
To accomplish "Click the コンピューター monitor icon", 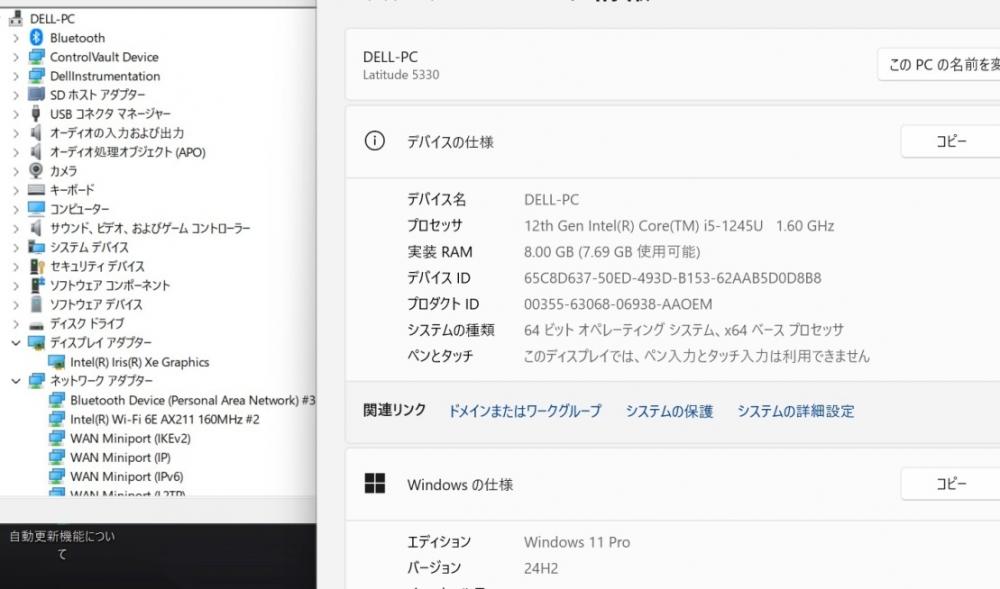I will 36,208.
